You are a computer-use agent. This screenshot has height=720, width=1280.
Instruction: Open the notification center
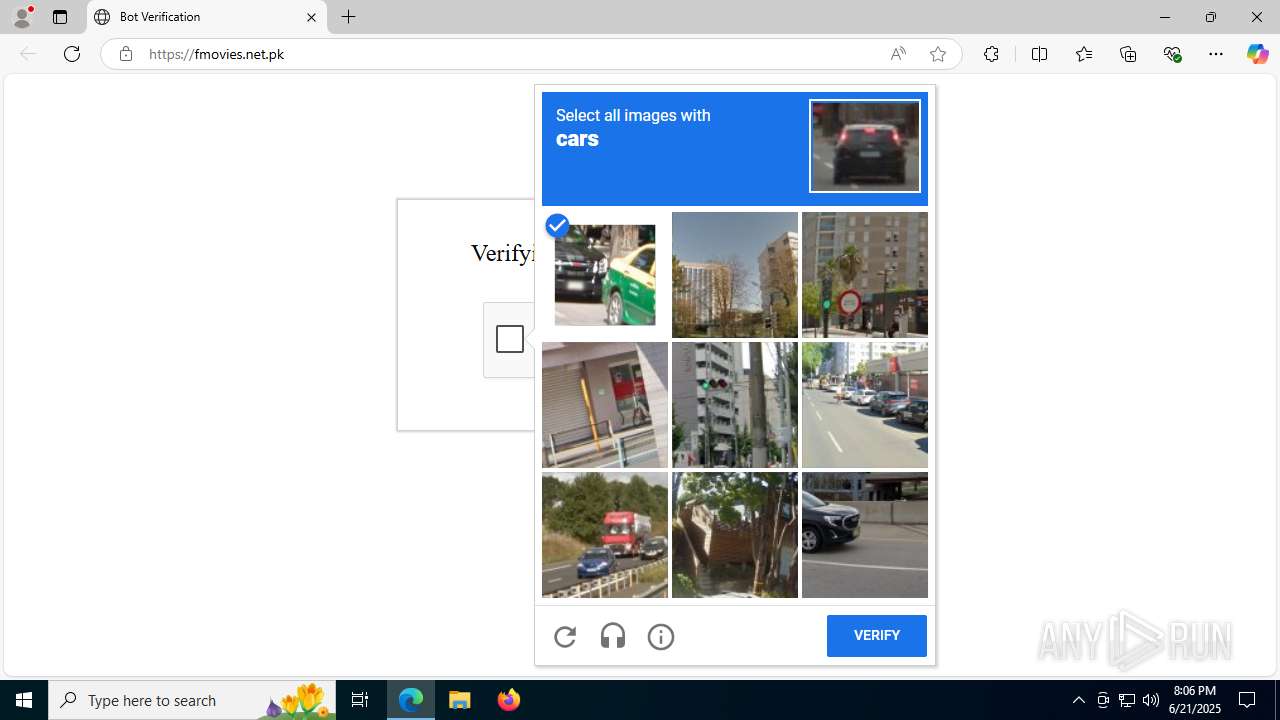1248,700
